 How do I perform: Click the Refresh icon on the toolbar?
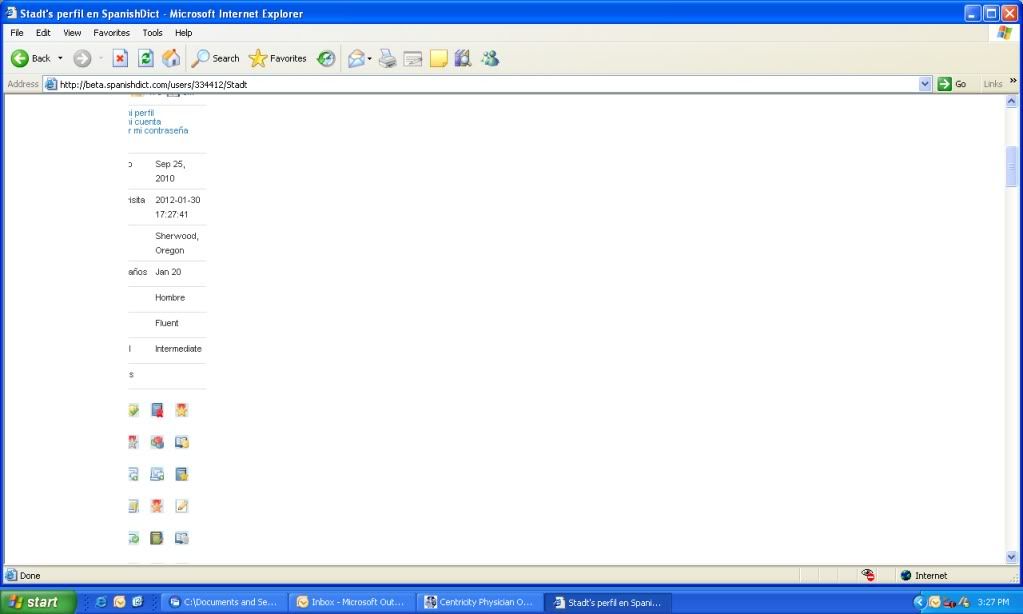coord(144,58)
